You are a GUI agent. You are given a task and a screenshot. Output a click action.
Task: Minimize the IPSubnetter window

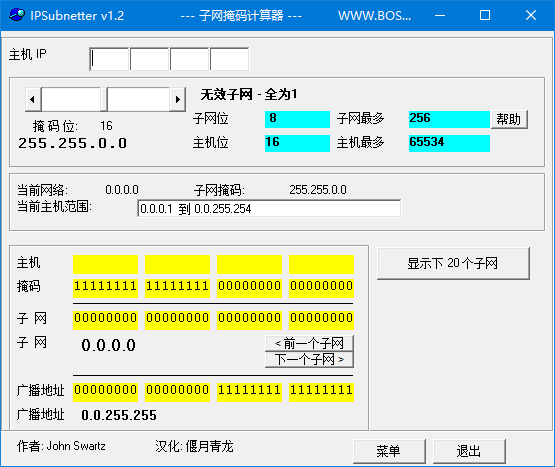[x=440, y=15]
